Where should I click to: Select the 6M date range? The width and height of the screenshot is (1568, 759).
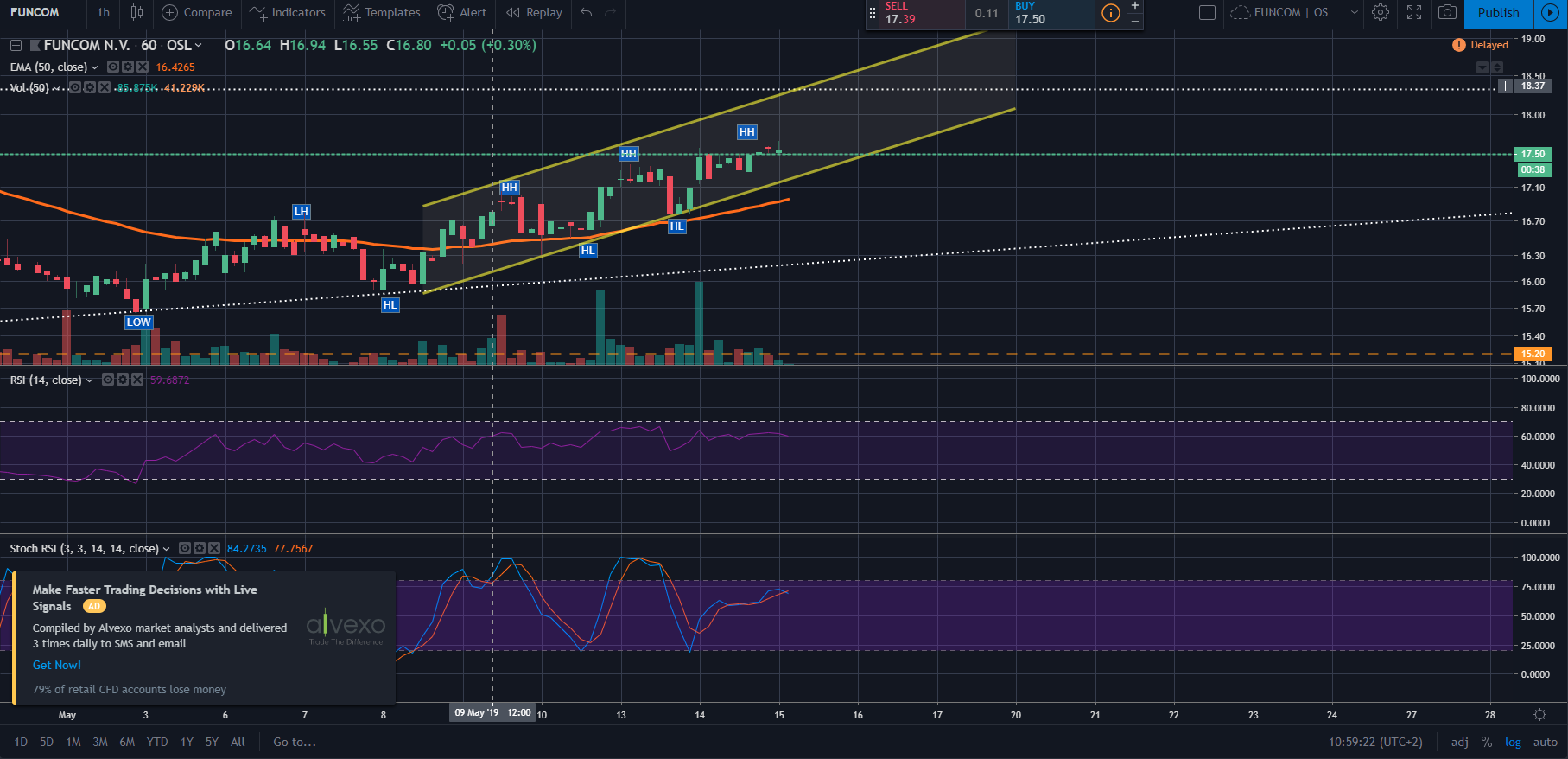point(127,742)
